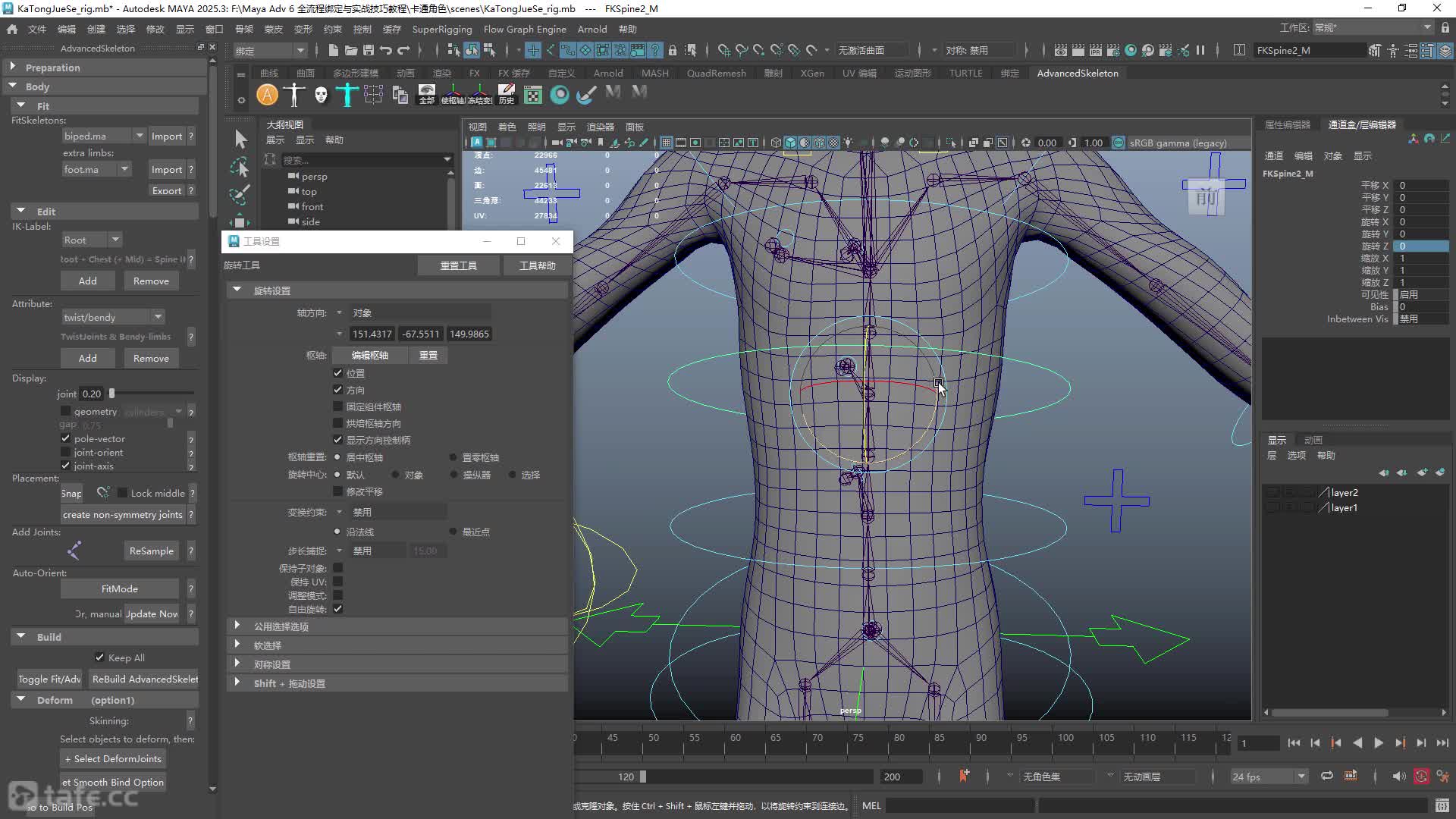Click the undo arrow icon in the status line
The width and height of the screenshot is (1456, 819).
click(x=386, y=50)
